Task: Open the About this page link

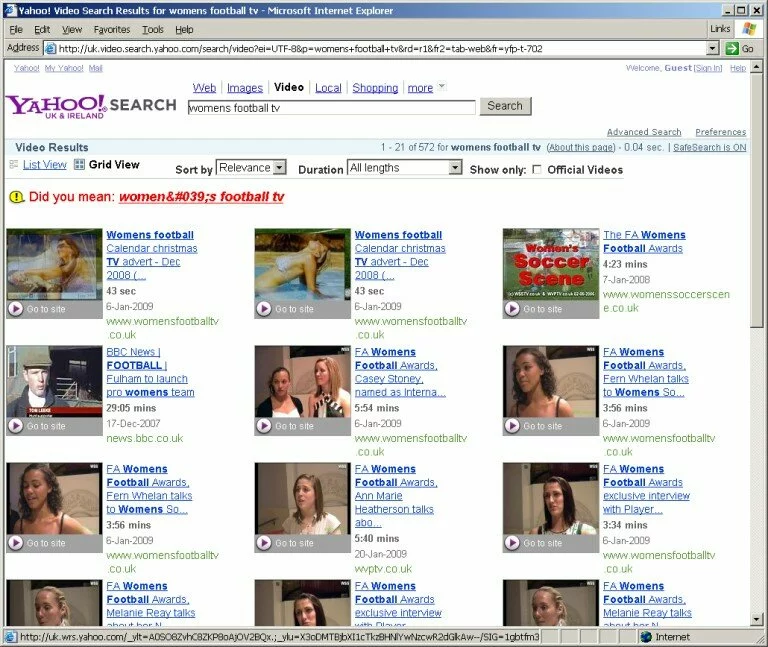Action: coord(580,147)
